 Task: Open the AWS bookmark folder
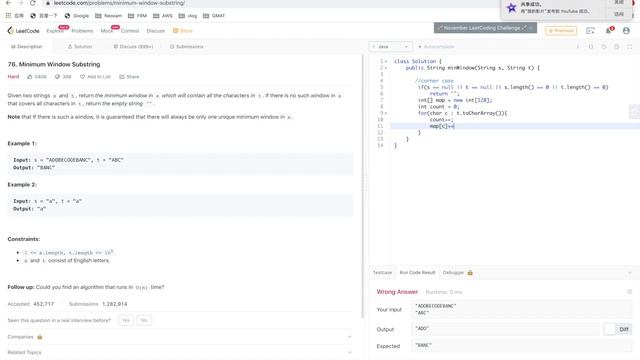click(163, 16)
